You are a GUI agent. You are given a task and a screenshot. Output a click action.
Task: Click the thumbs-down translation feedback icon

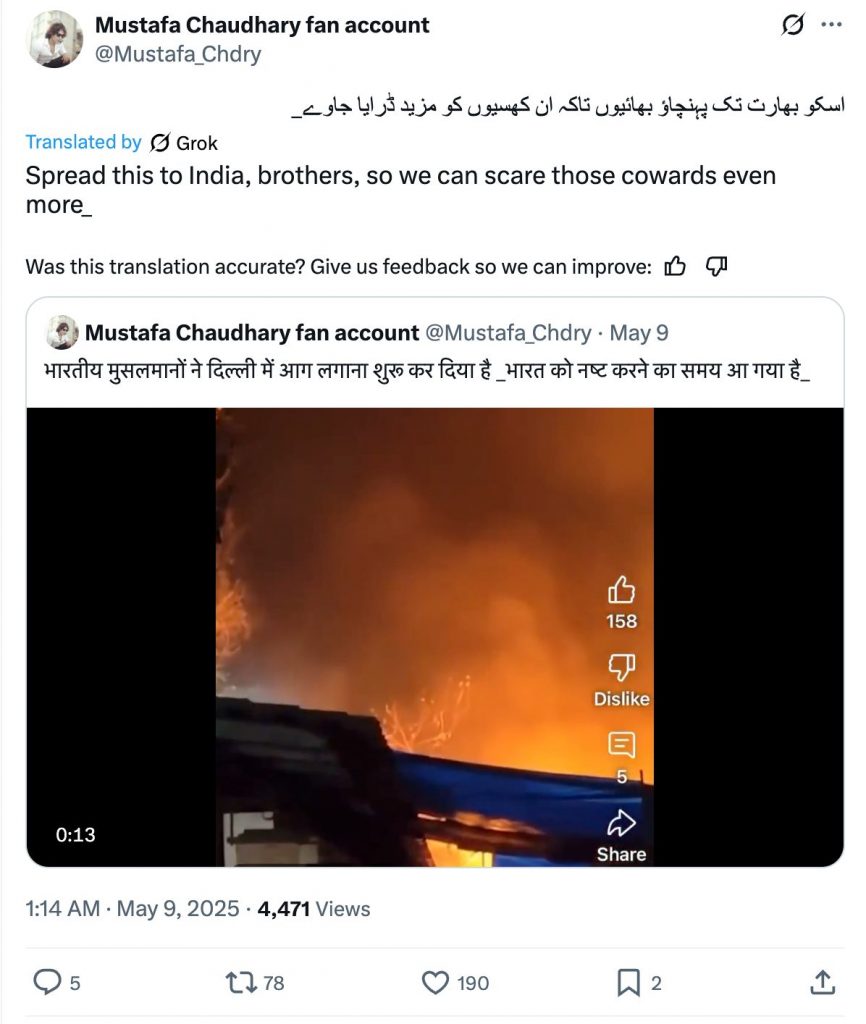[x=716, y=266]
